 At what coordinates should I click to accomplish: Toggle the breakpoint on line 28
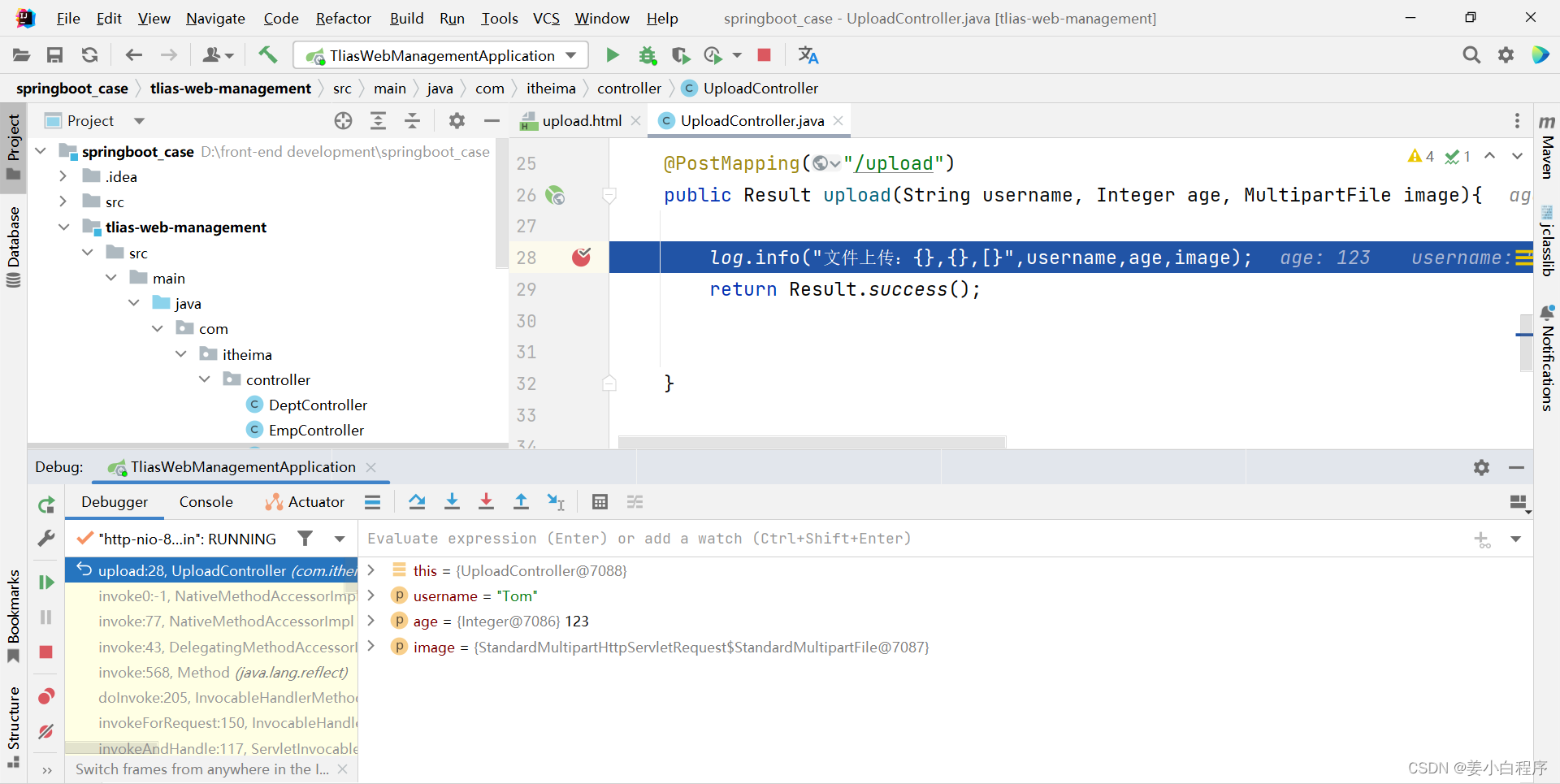(x=581, y=257)
